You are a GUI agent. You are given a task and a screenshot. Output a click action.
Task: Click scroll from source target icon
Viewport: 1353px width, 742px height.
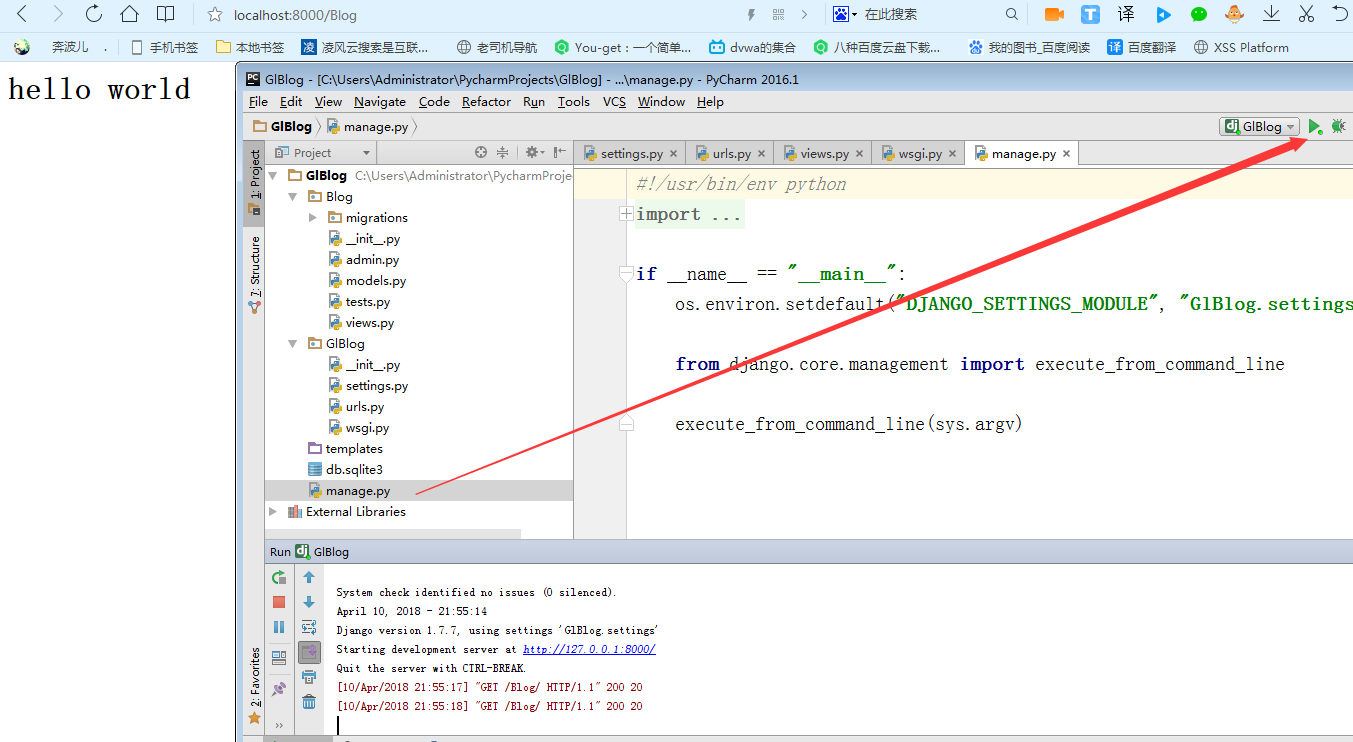click(x=481, y=153)
